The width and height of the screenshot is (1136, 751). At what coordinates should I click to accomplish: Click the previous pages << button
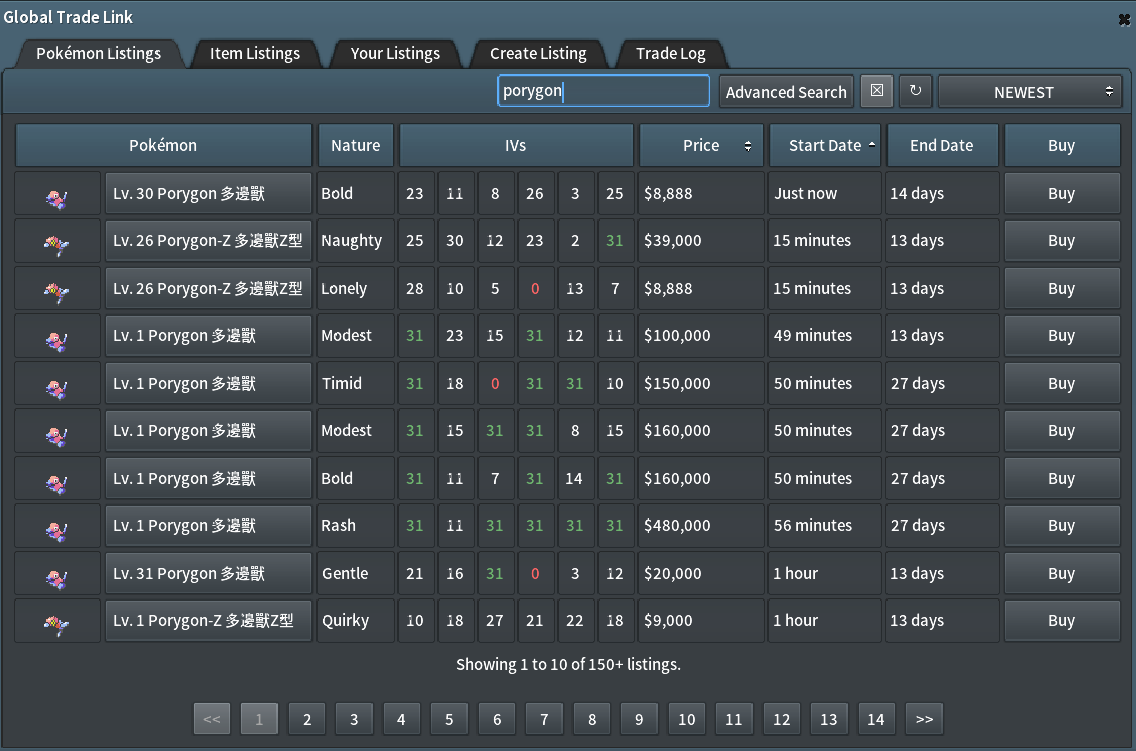tap(212, 719)
